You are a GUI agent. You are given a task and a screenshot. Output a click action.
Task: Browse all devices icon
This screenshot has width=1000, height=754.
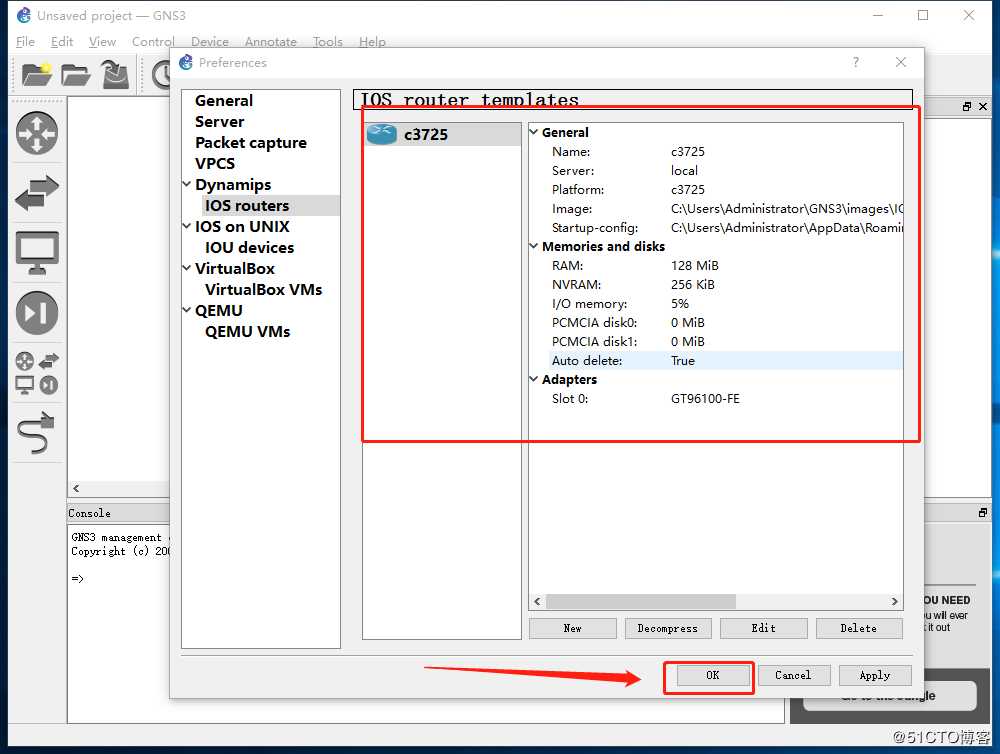37,373
